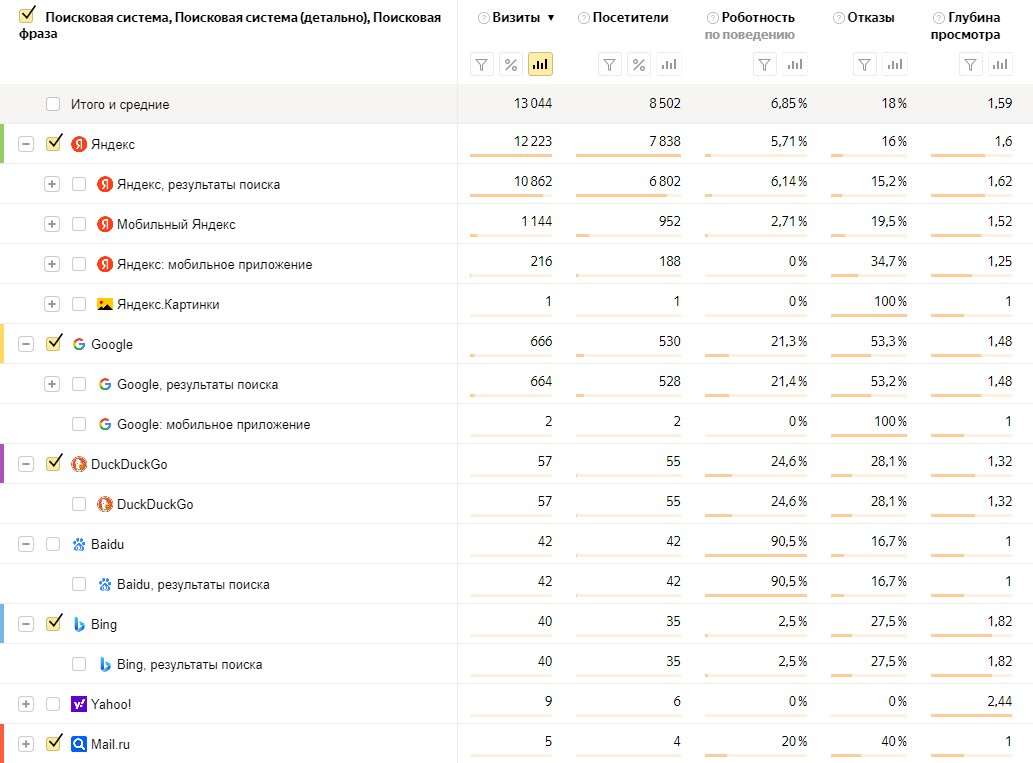
Task: Click filter icon under Визиты column
Action: 482,65
